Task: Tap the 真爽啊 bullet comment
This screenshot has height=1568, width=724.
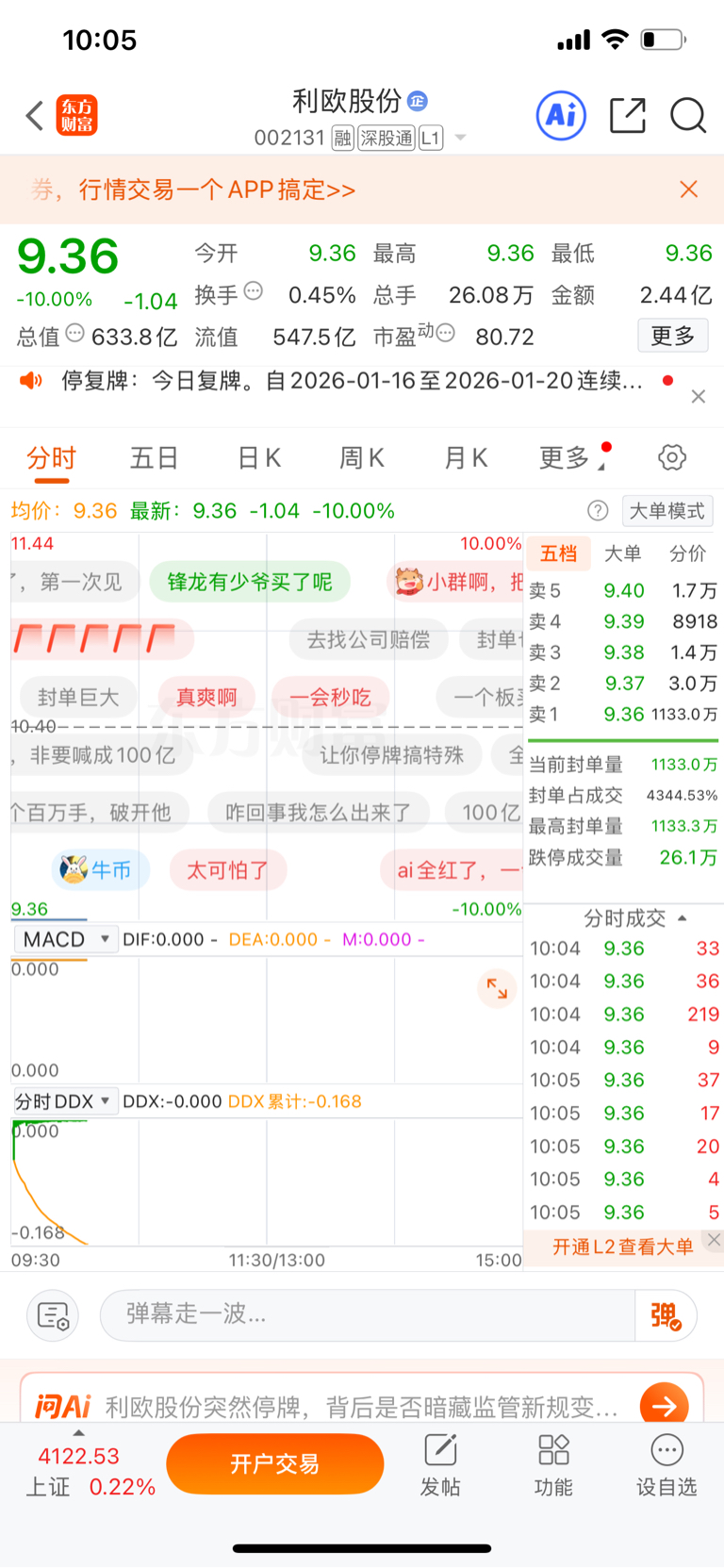Action: coord(206,698)
